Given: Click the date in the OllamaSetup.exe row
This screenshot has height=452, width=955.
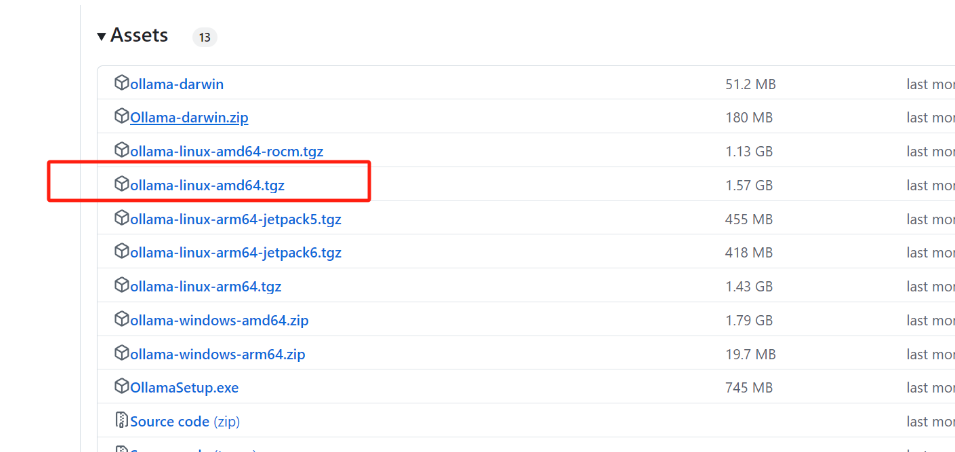Looking at the screenshot, I should 930,387.
